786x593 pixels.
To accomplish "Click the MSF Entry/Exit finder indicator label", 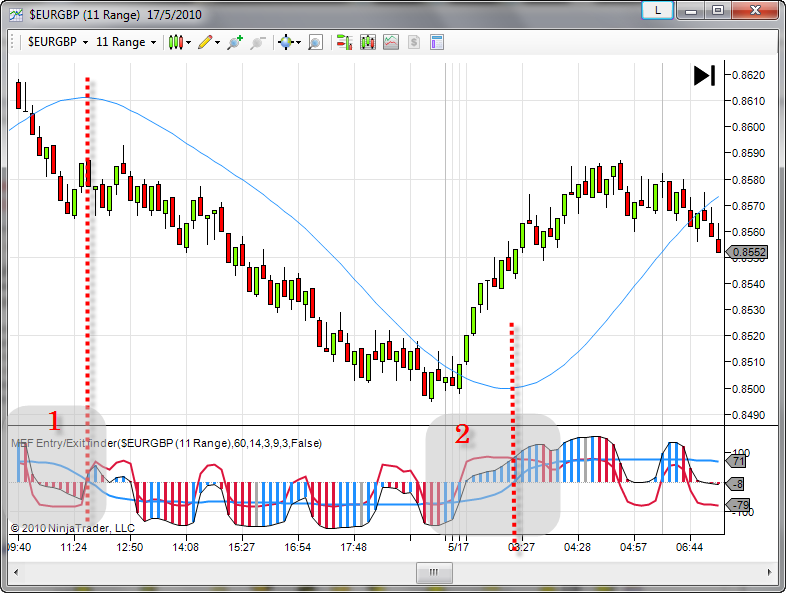I will coord(166,443).
